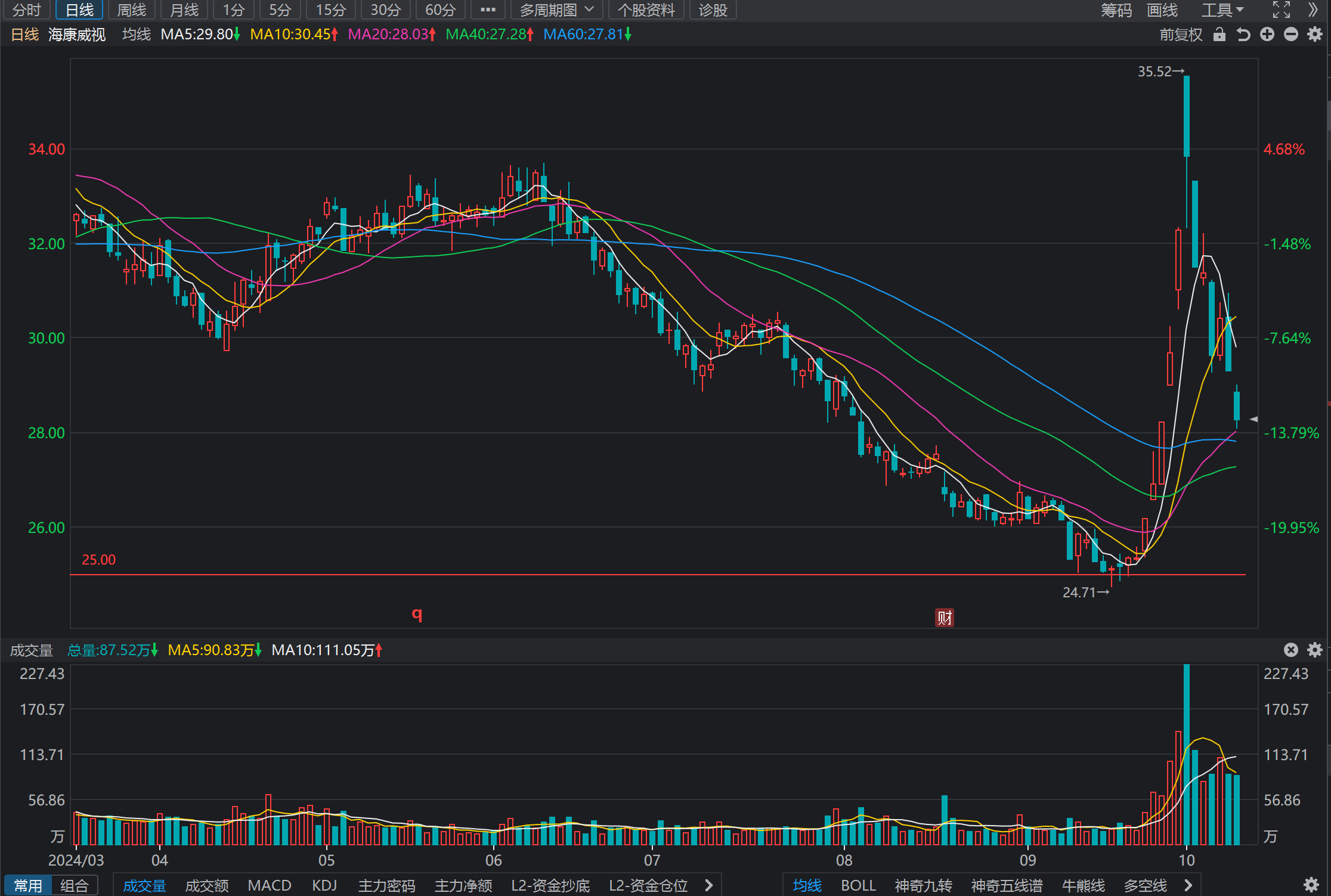Click the 24.71 low price annotation
Screen dimensions: 1331x896
tap(1085, 593)
